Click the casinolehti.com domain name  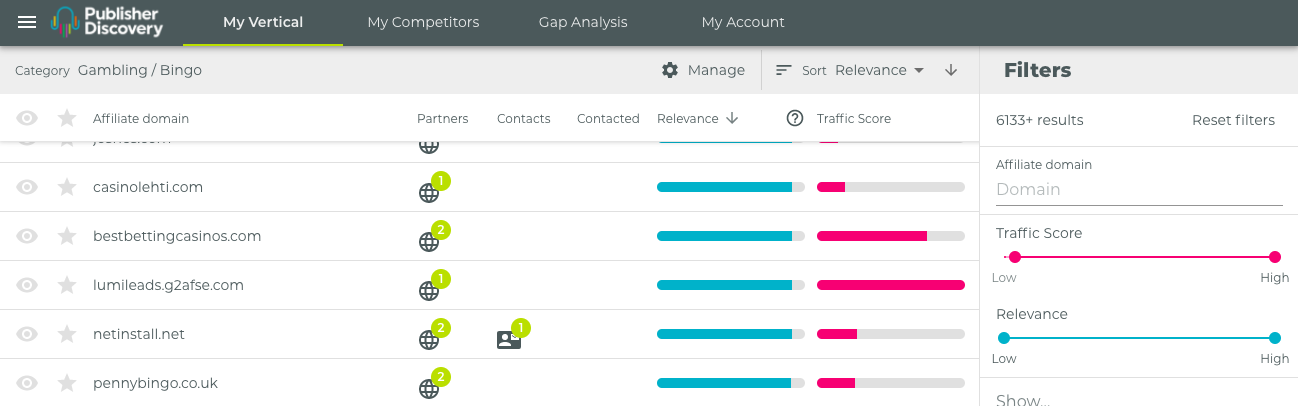point(148,187)
